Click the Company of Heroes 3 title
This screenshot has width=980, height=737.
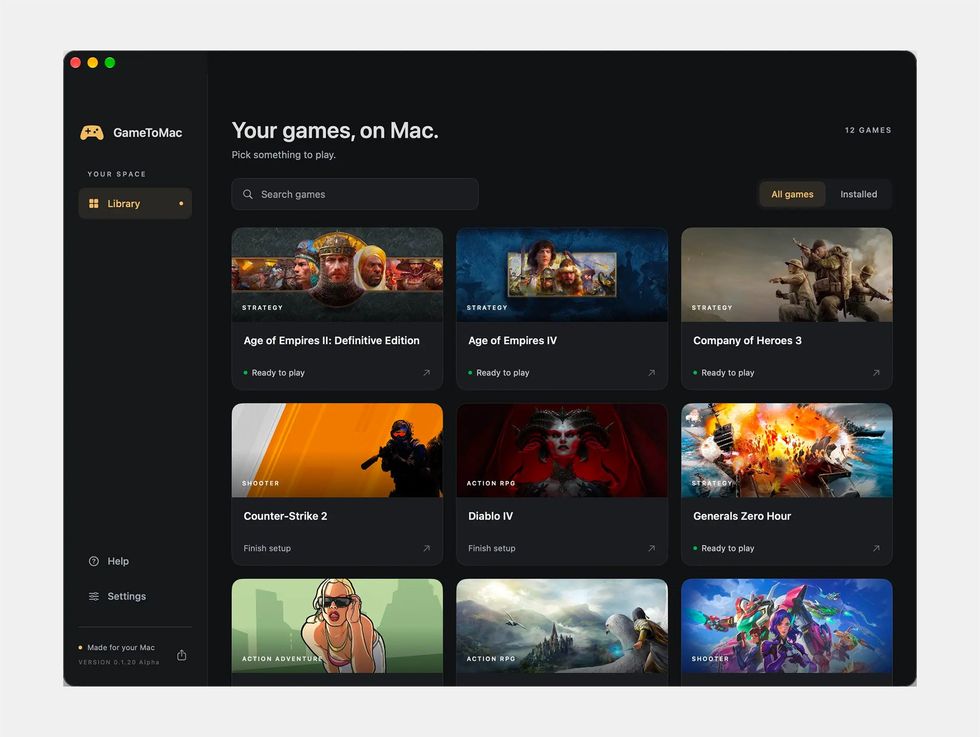pos(748,341)
